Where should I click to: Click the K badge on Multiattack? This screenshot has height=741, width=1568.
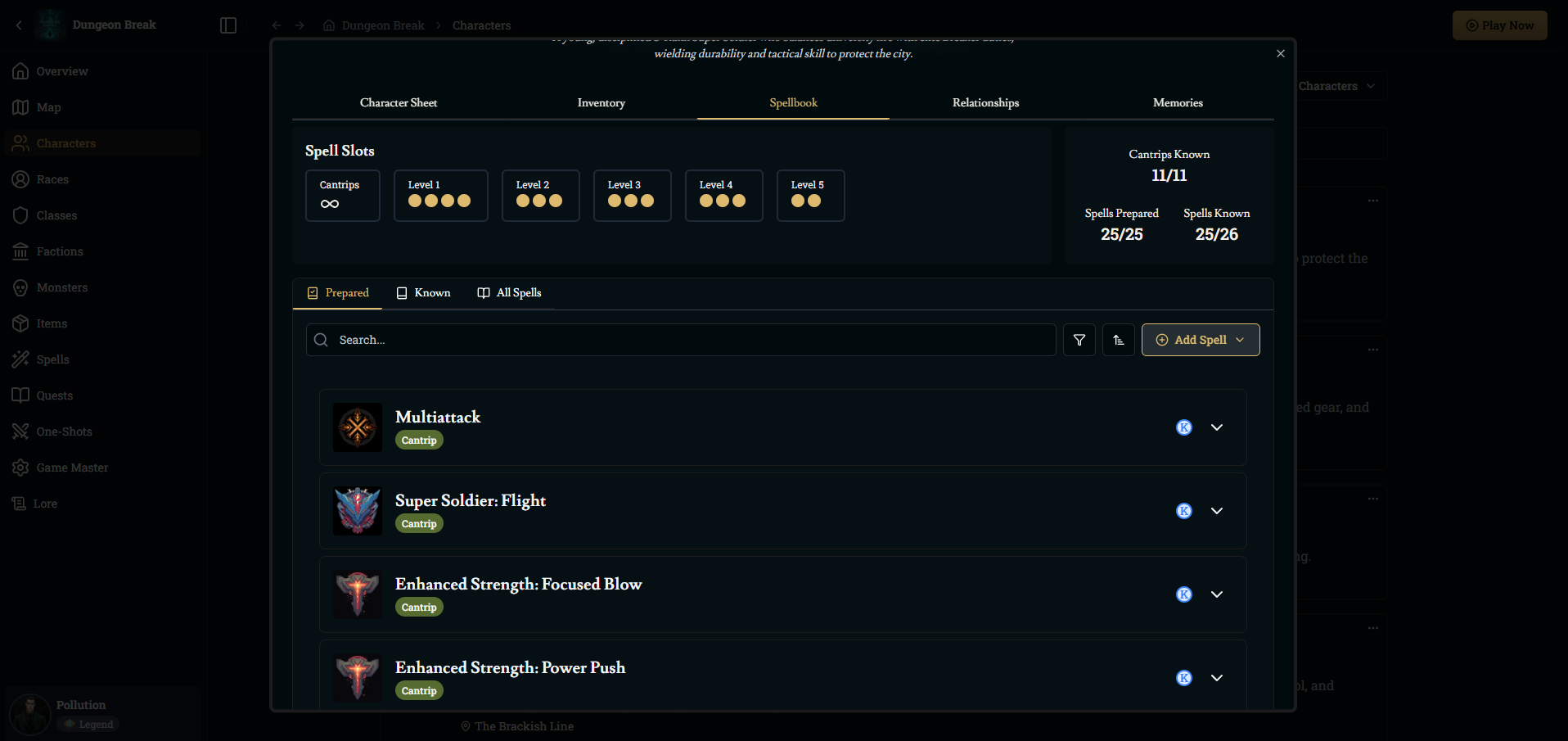coord(1183,427)
